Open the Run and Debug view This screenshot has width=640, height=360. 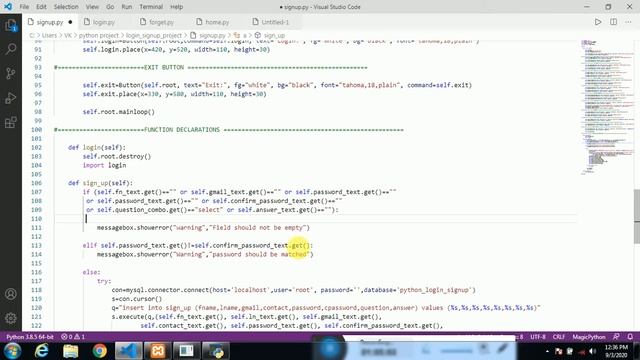coord(11,98)
